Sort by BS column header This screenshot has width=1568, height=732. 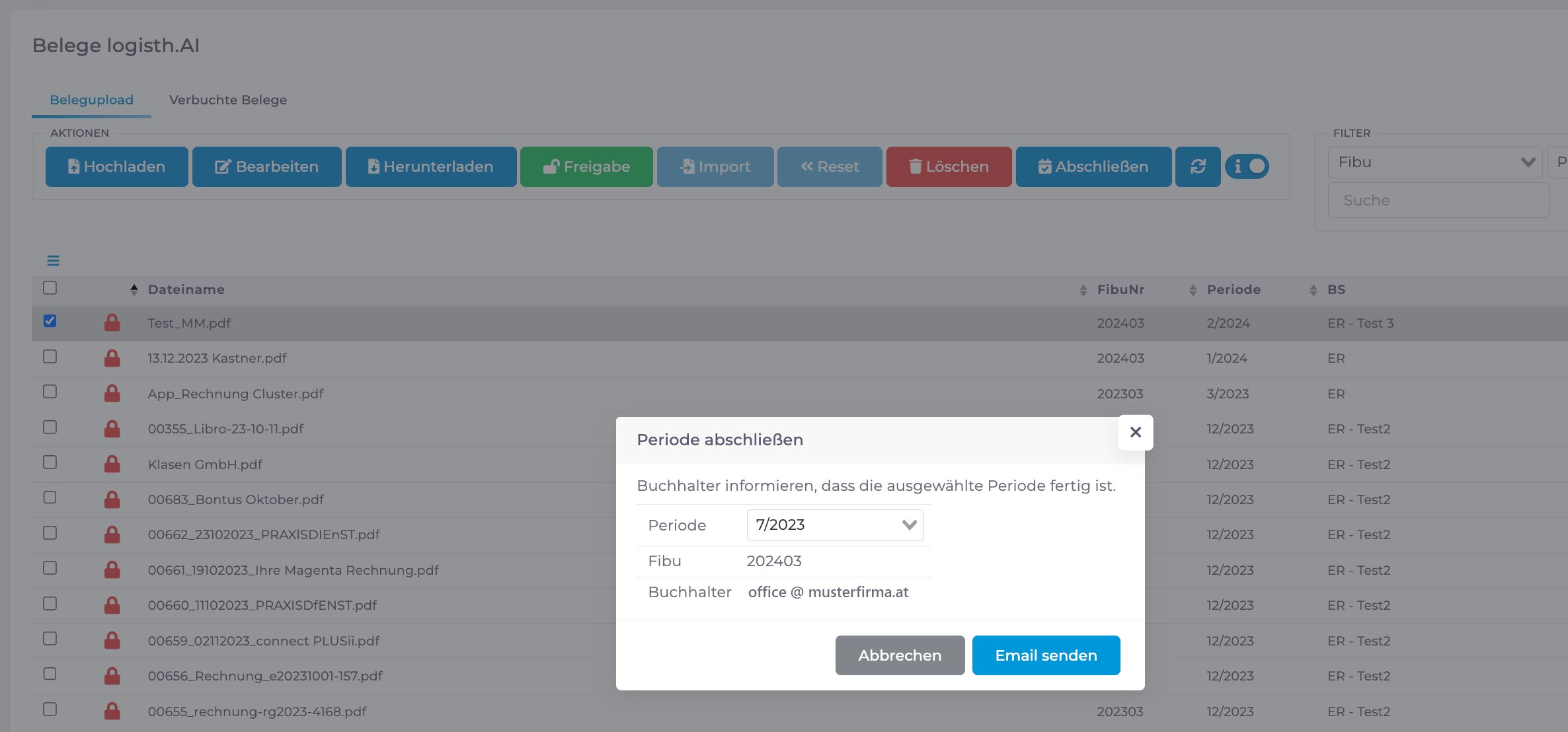click(x=1336, y=289)
